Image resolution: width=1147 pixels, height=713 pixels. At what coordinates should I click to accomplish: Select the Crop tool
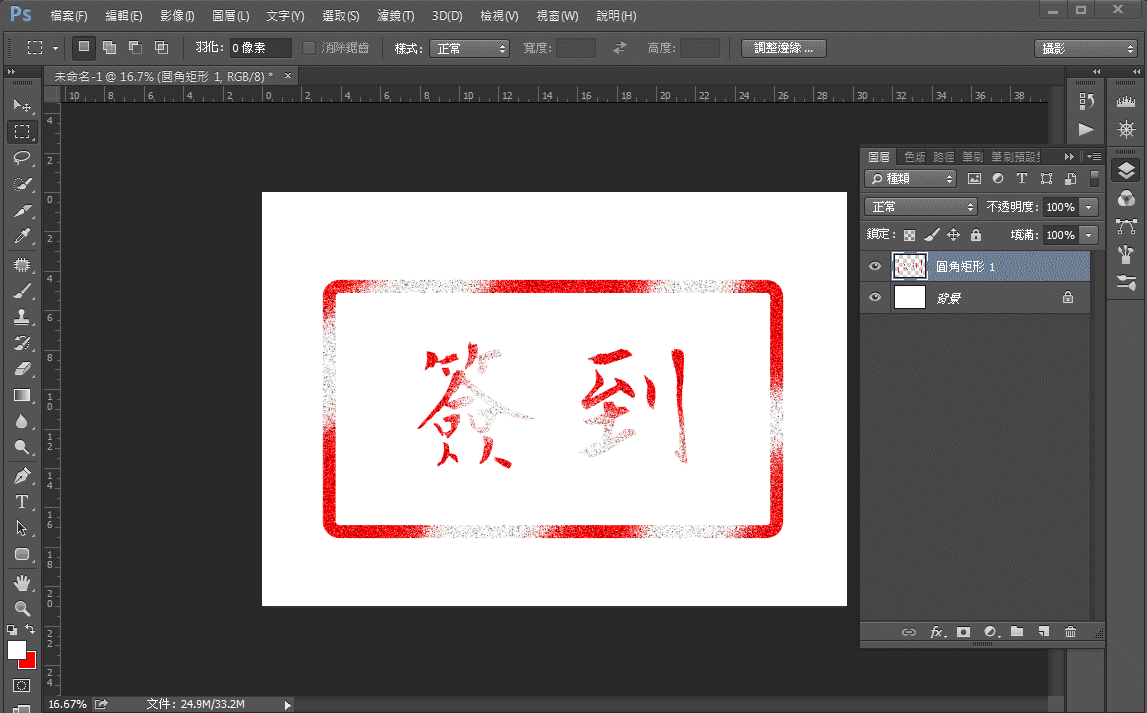click(22, 211)
